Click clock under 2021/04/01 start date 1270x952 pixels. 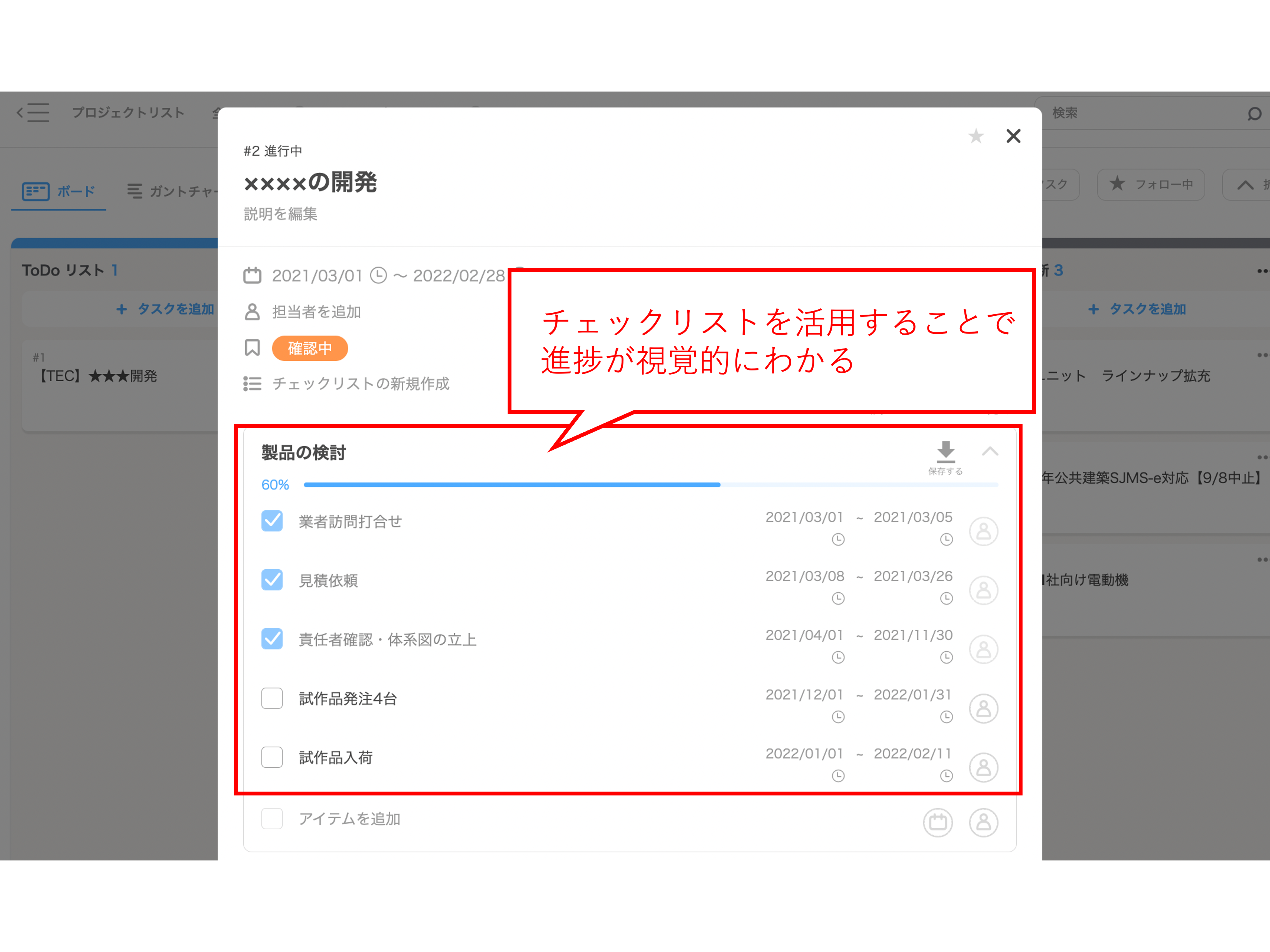838,658
